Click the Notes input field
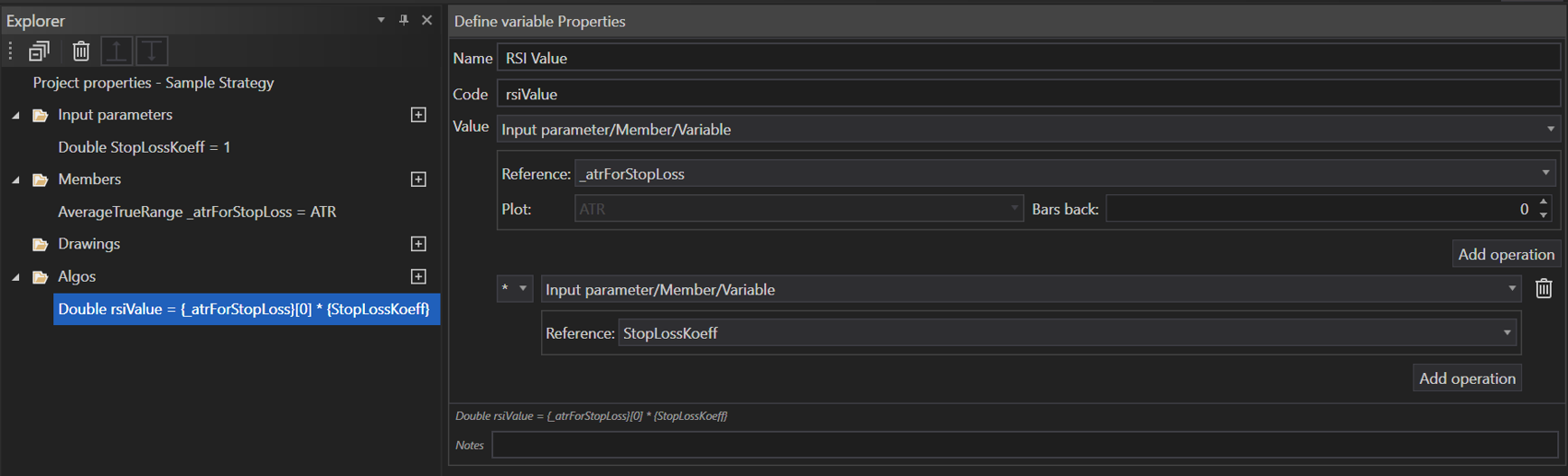Screen dimensions: 1568x476 tap(1024, 445)
